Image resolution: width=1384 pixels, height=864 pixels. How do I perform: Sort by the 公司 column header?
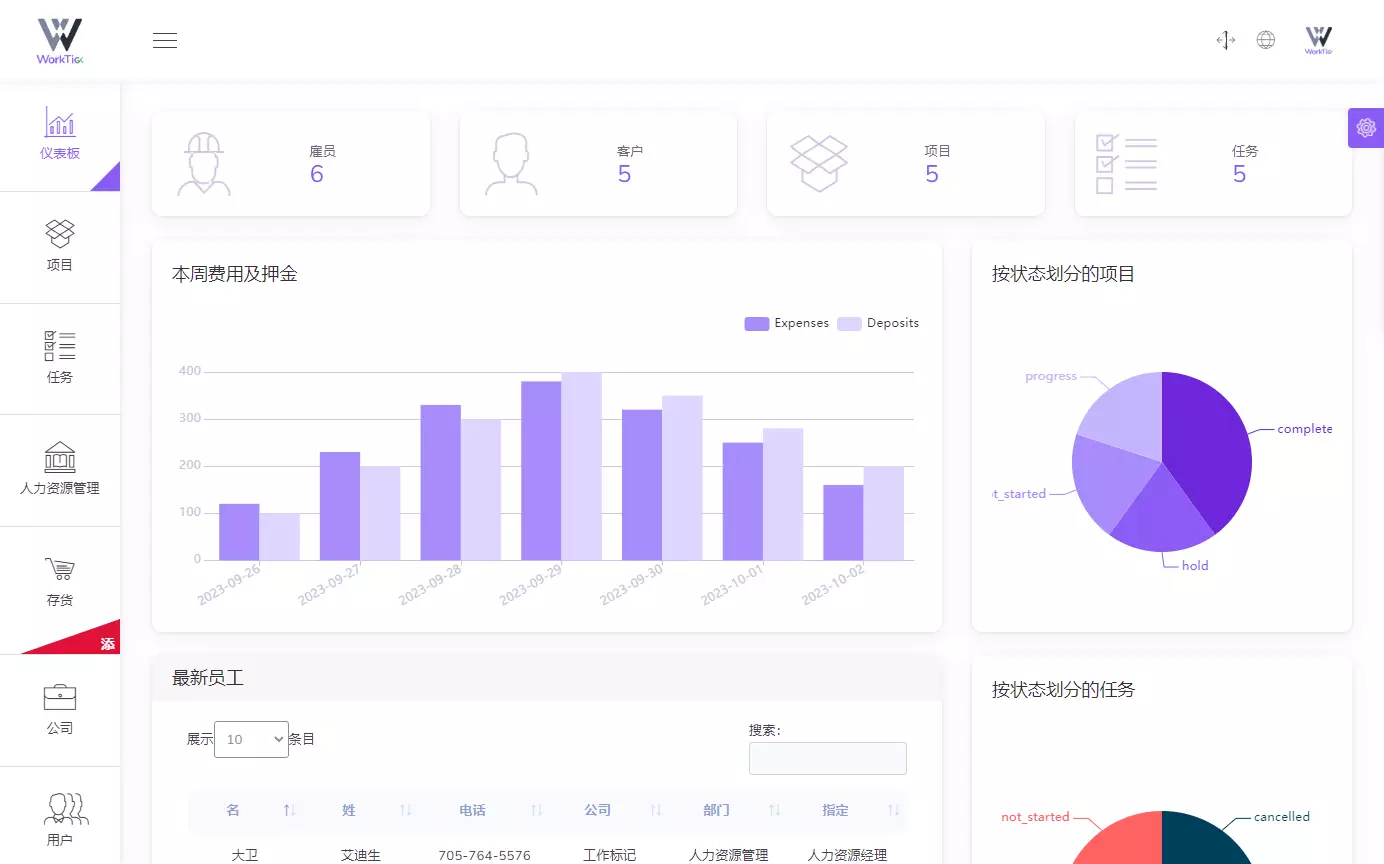(x=612, y=810)
